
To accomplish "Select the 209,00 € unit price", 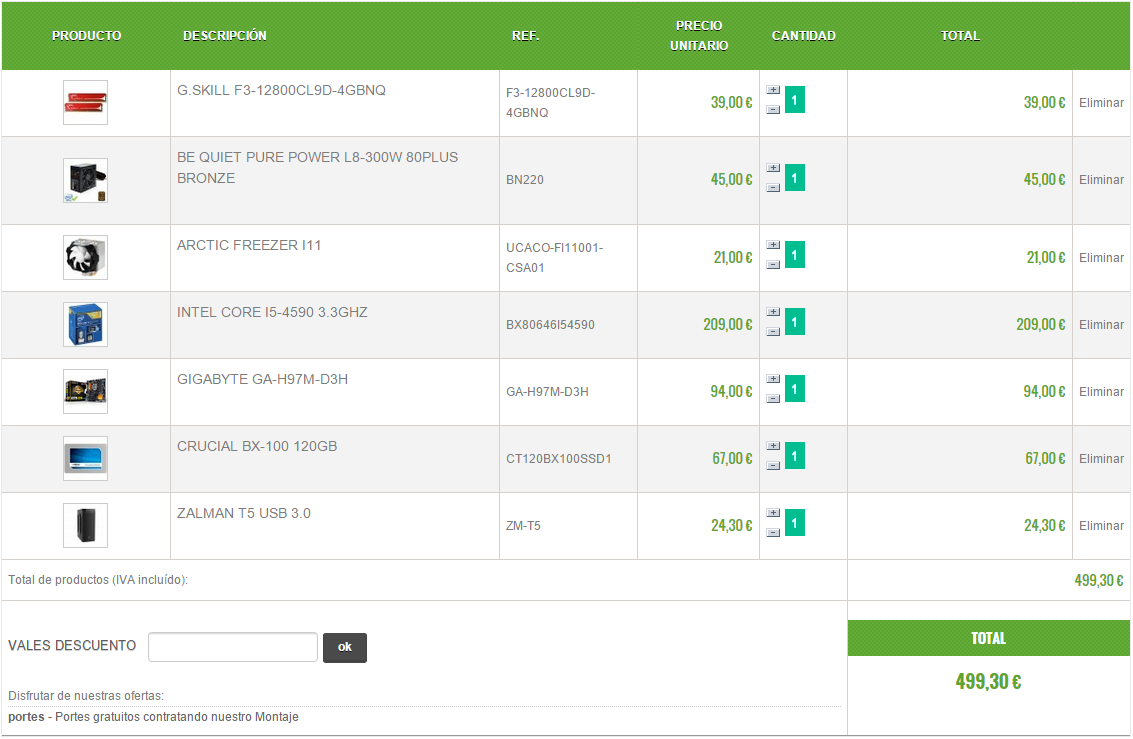I will [x=728, y=324].
